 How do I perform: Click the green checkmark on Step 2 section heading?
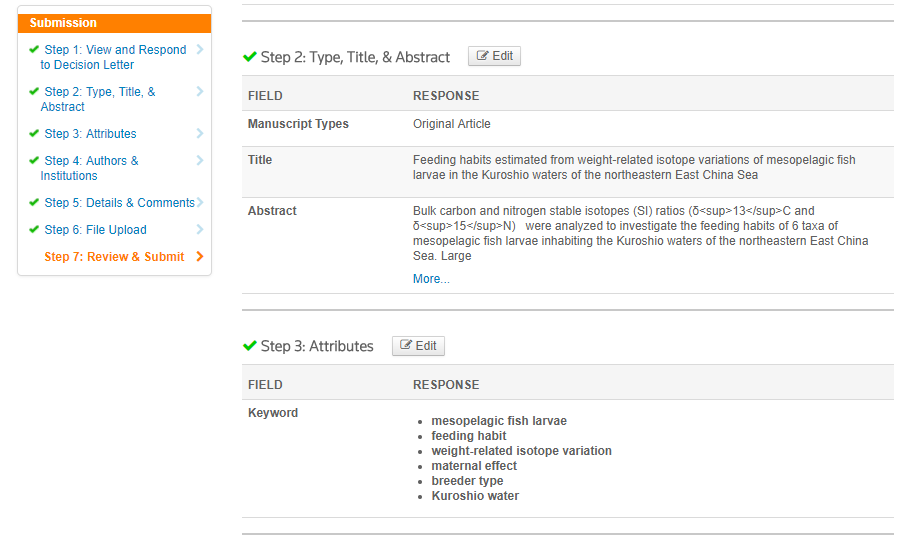click(250, 57)
